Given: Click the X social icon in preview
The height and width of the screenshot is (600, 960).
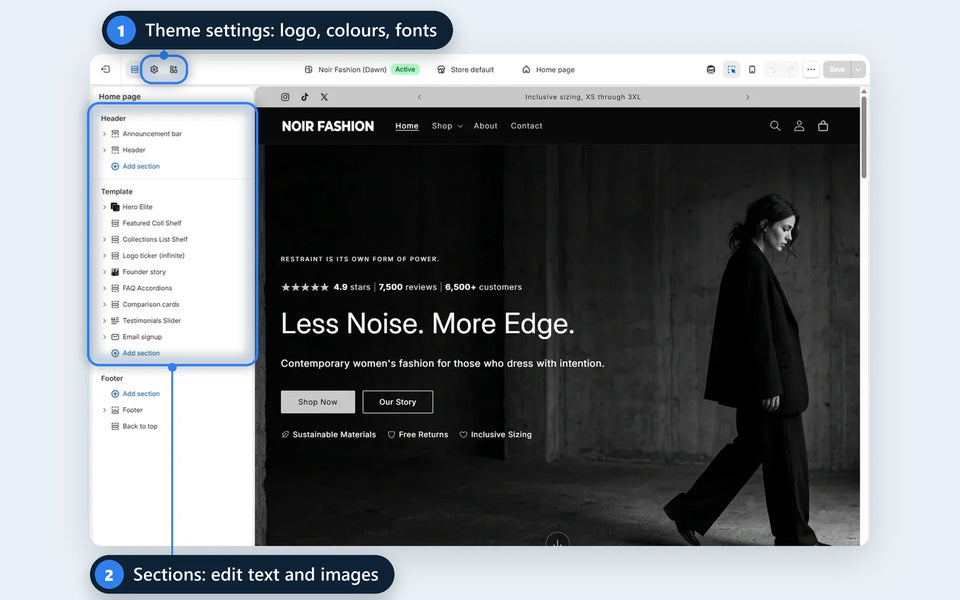Looking at the screenshot, I should click(324, 97).
